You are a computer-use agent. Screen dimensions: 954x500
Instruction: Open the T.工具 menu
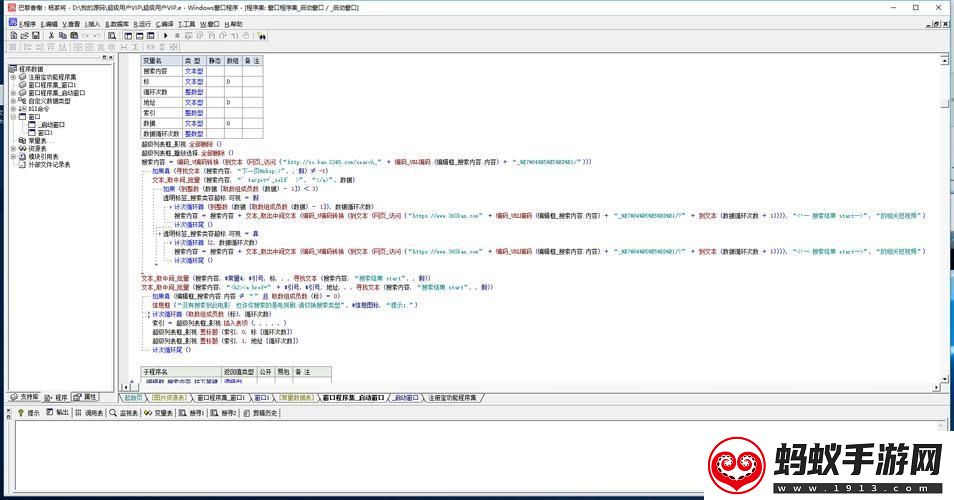pos(187,24)
